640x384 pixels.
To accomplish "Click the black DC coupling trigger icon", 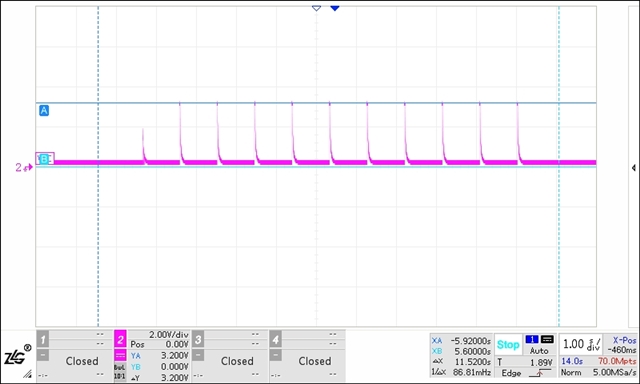I will click(547, 340).
